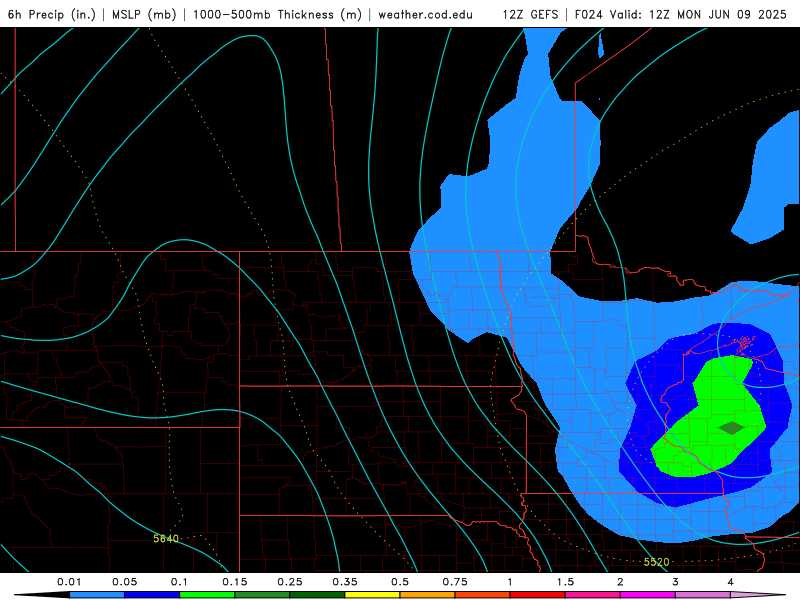Select the light orange 0.5 legend swatch

[x=428, y=595]
